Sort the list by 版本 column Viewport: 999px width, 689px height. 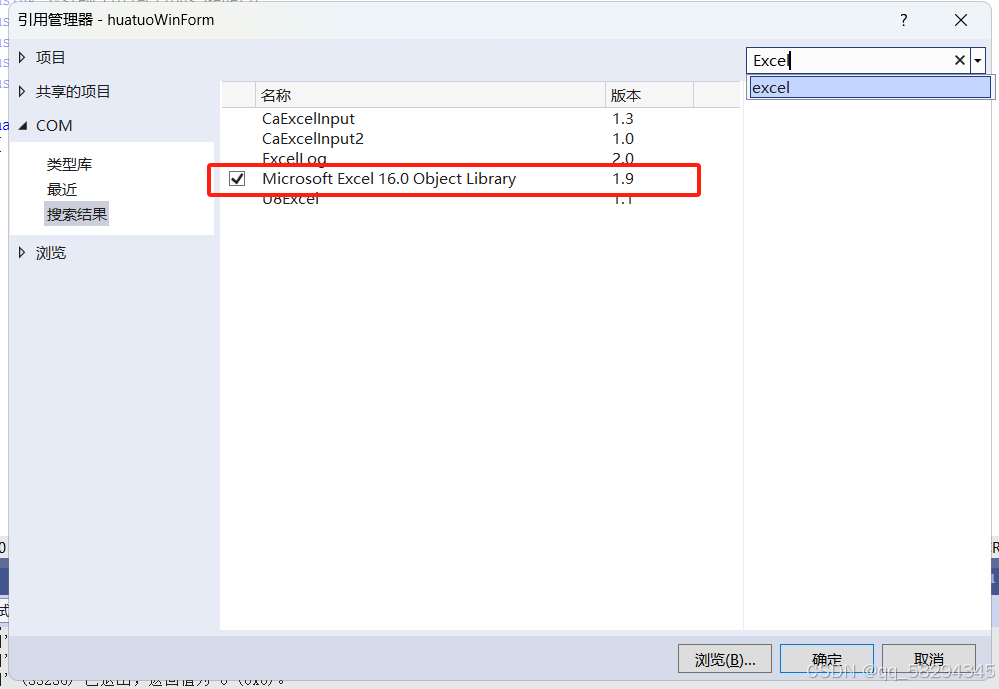pos(625,93)
